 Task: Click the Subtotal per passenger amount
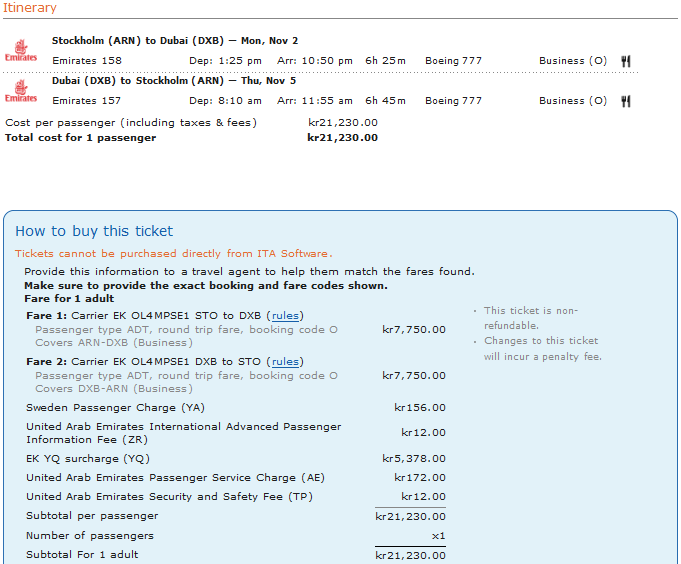click(x=410, y=517)
